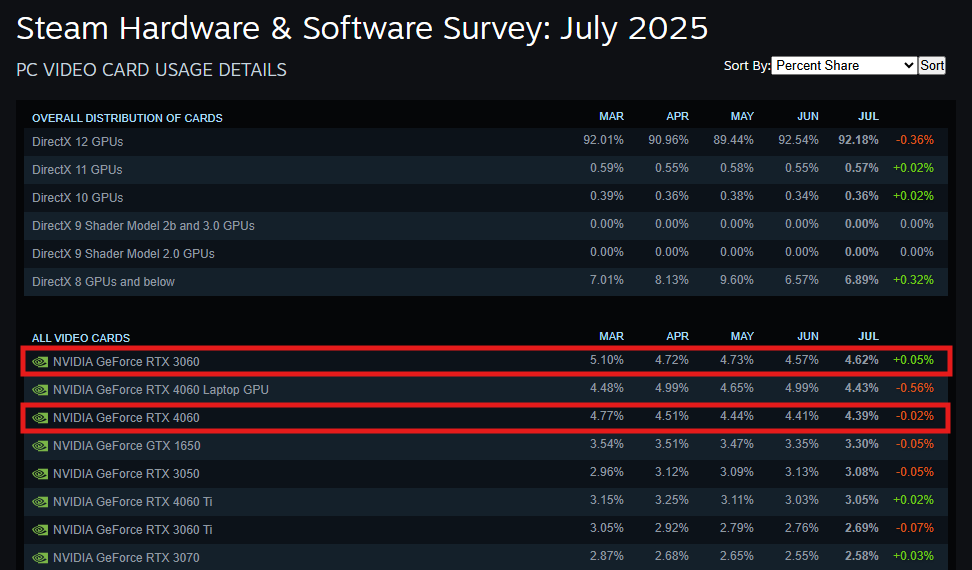
Task: Click DirectX 9 Shader Model 2b and 3.0 GPUs
Action: coord(143,226)
